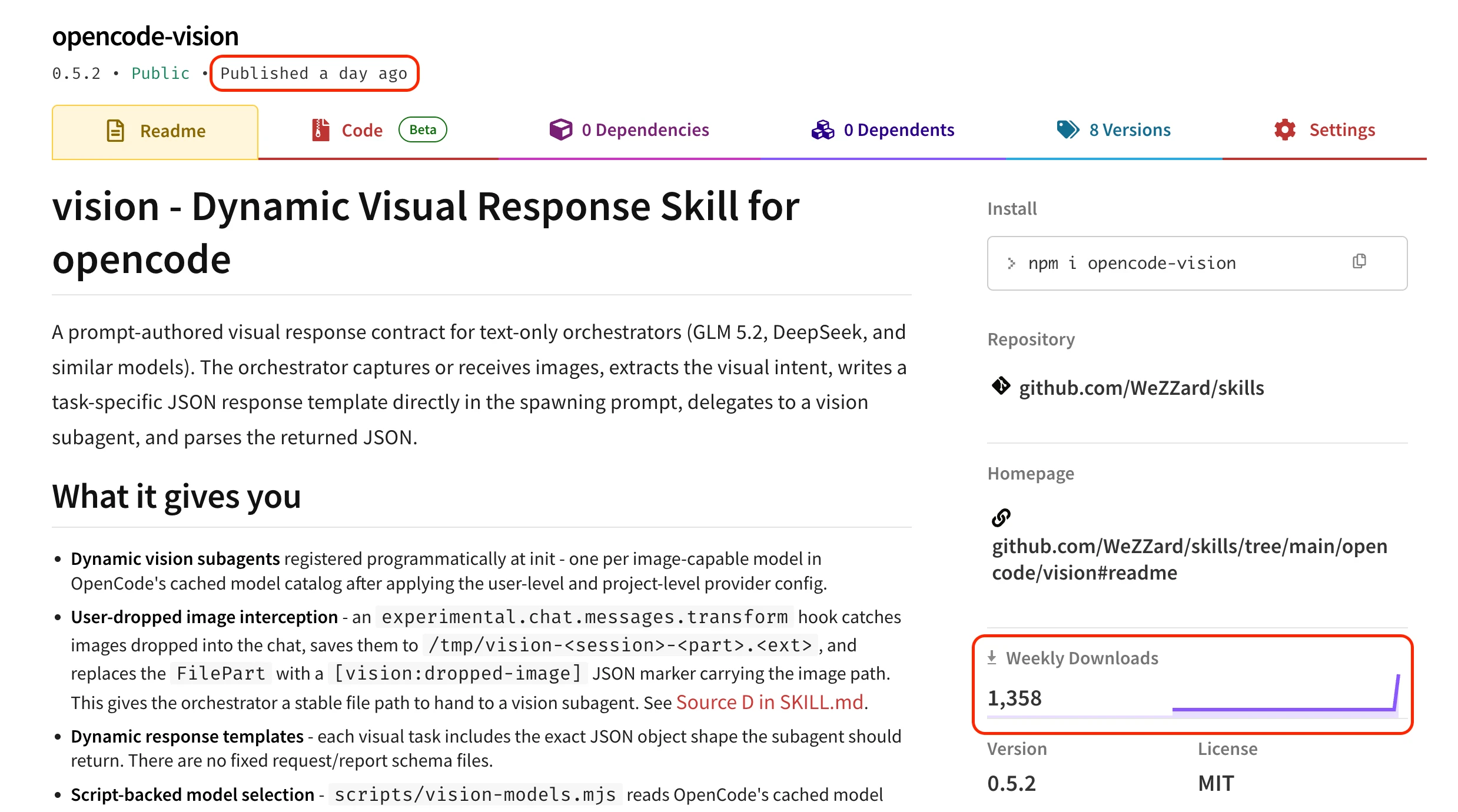Switch to the Code tab

coord(378,130)
